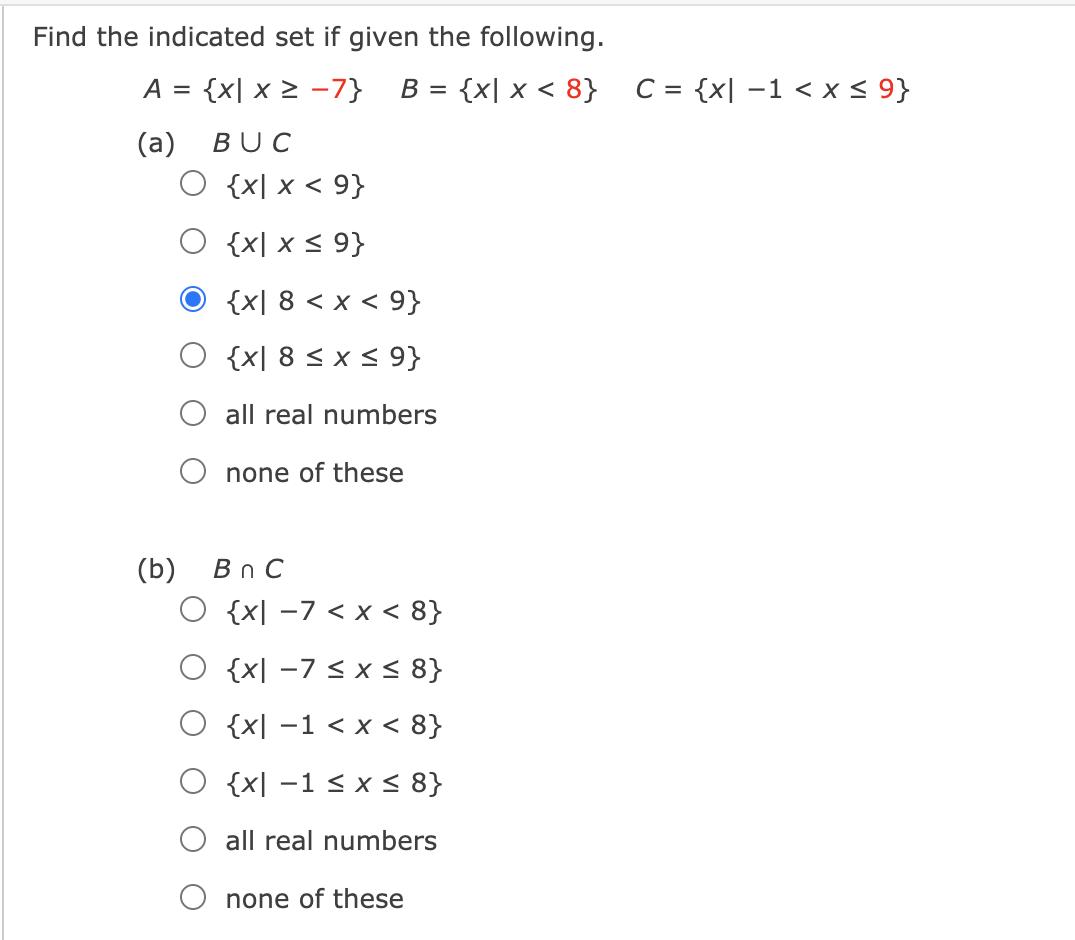Click the expression B ∪ C heading
Screen dimensions: 1075x940
250,142
